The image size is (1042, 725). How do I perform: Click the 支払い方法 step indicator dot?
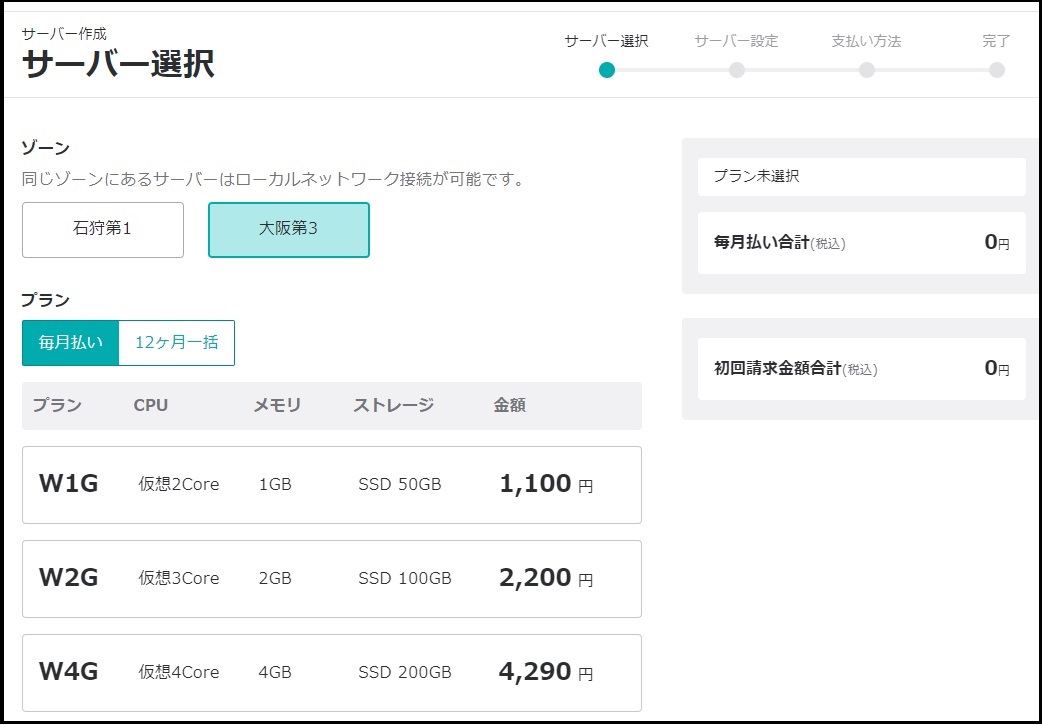(867, 70)
